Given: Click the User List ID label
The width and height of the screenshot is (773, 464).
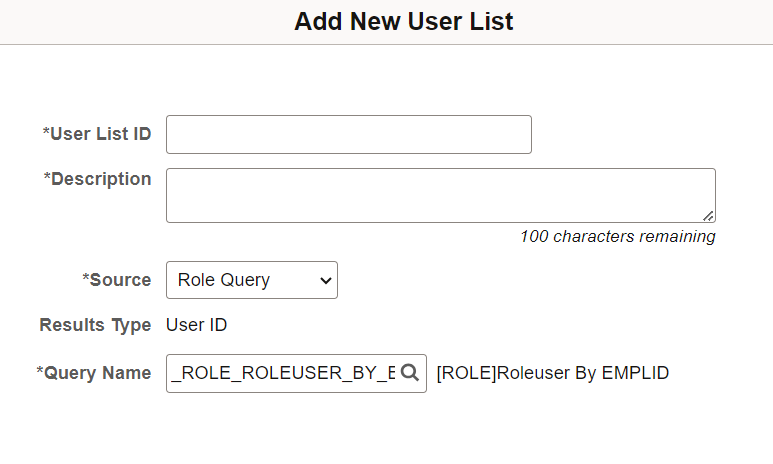Looking at the screenshot, I should (x=97, y=134).
